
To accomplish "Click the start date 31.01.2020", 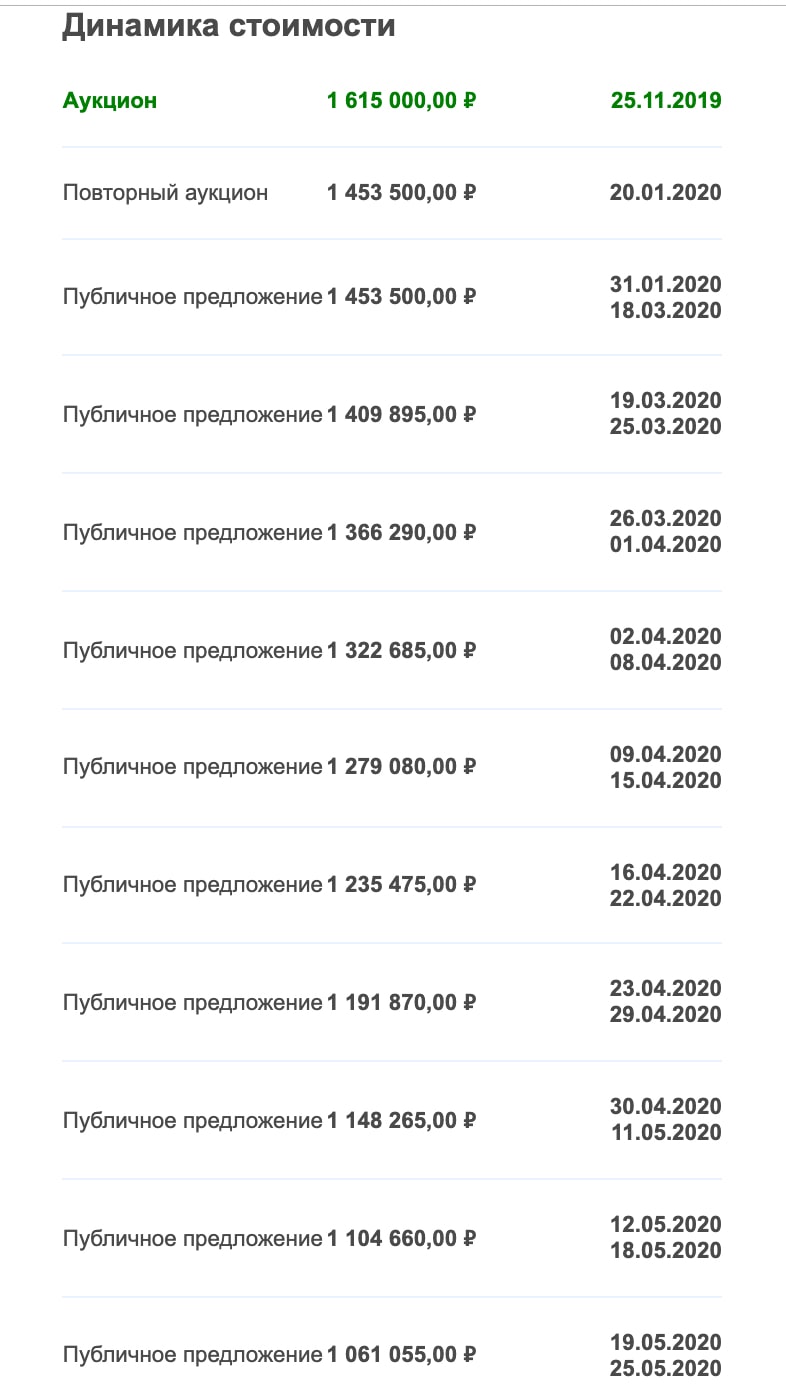I will pos(665,284).
